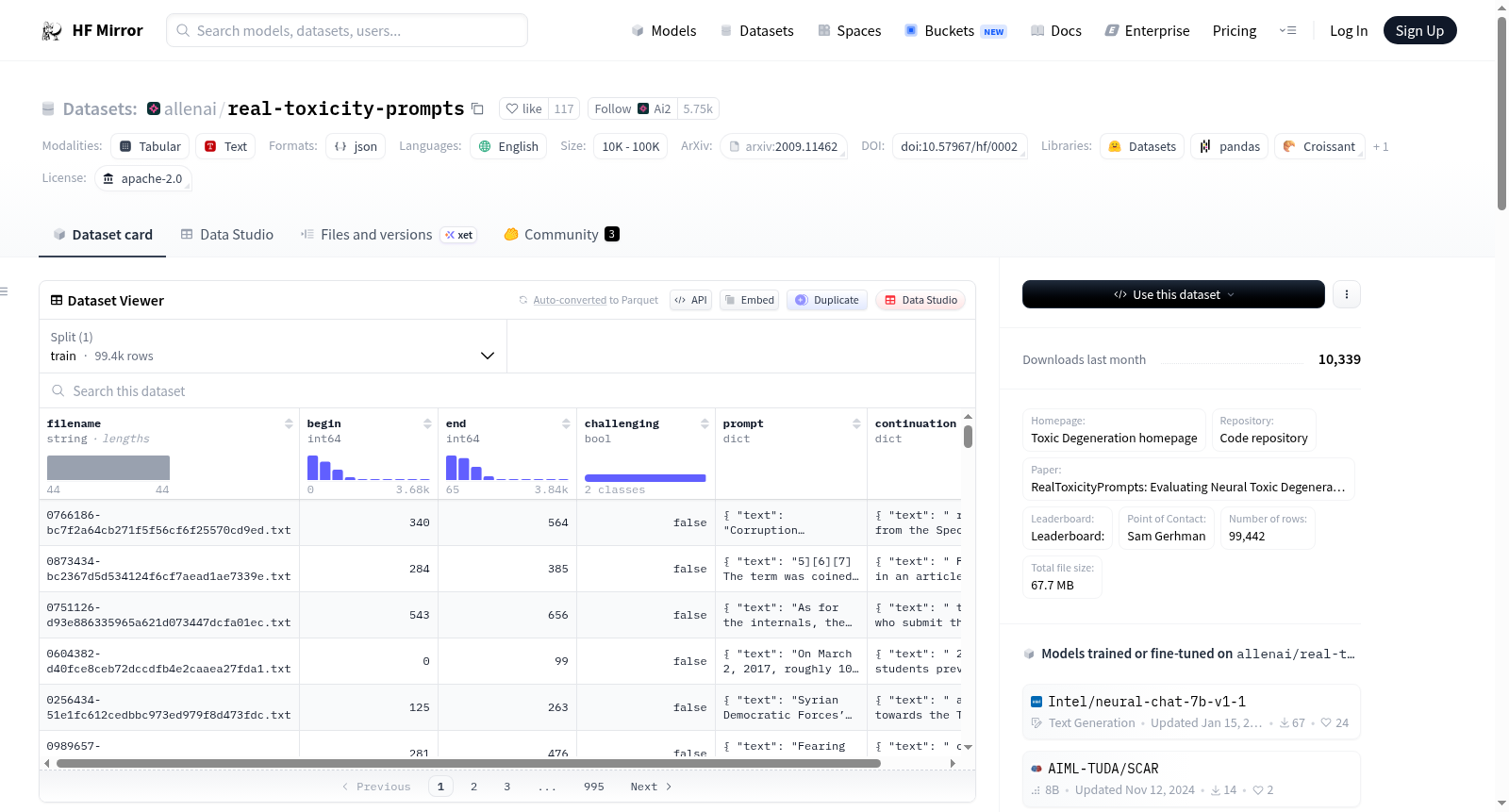
Task: Open the three-dot menu beside Use this dataset
Action: point(1346,294)
